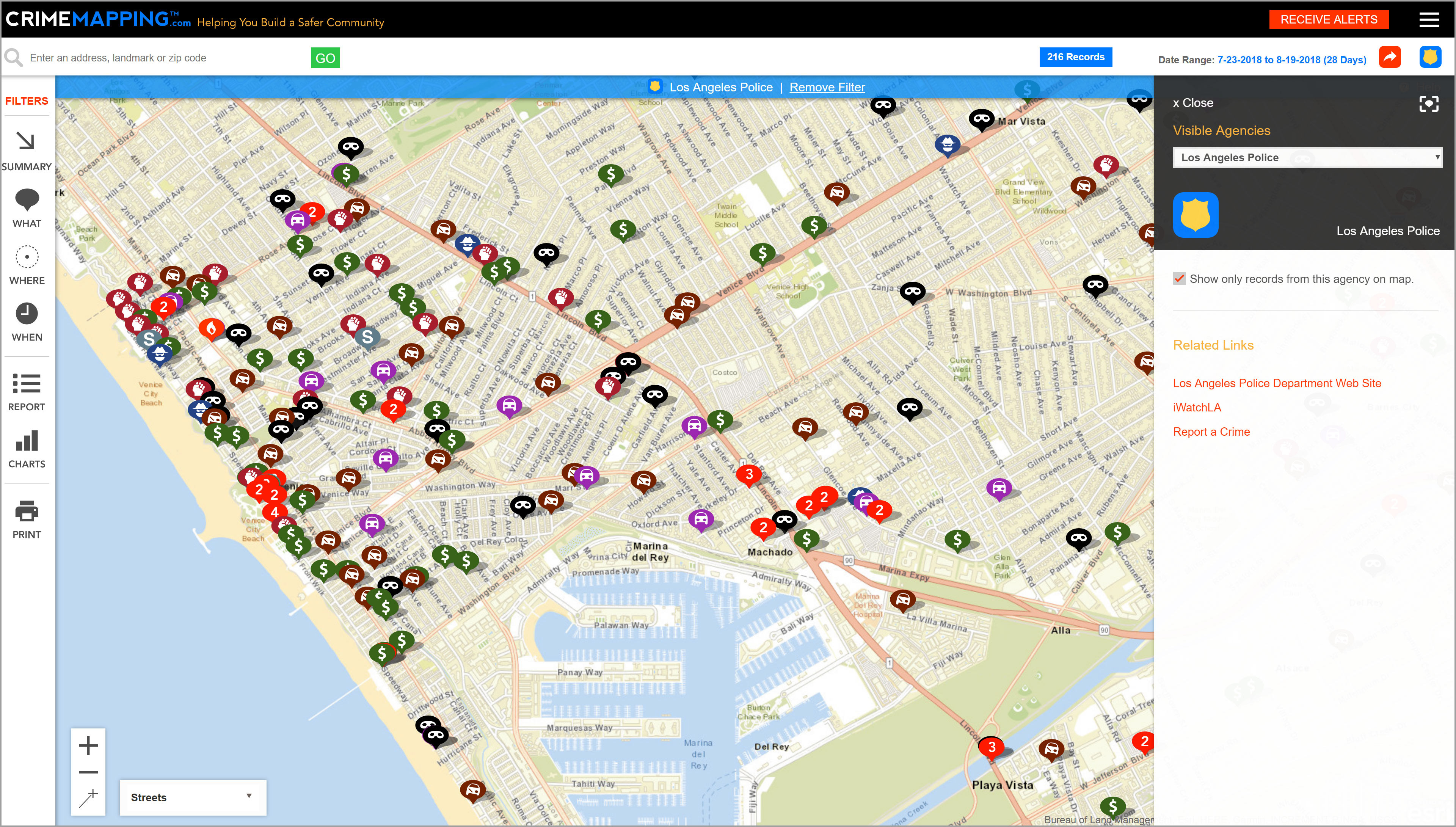Click the FILTERS heading
1456x827 pixels.
pyautogui.click(x=27, y=101)
